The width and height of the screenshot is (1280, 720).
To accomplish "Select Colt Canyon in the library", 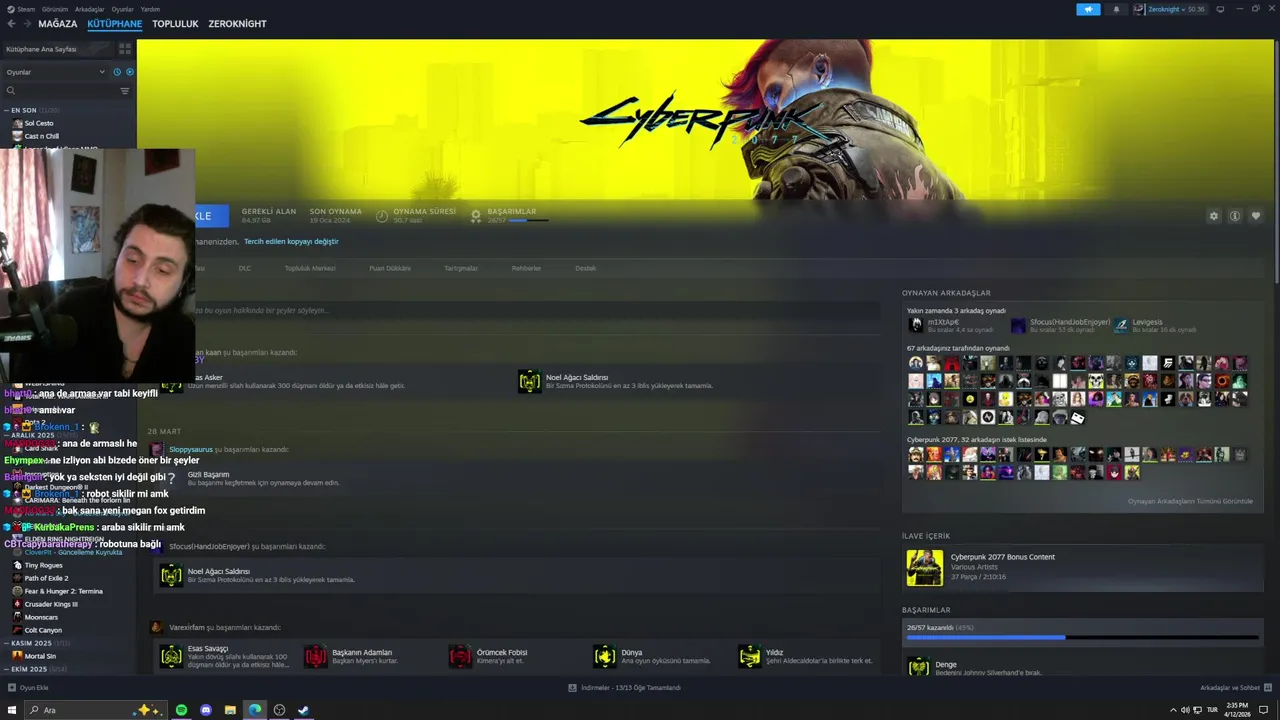I will [x=43, y=630].
